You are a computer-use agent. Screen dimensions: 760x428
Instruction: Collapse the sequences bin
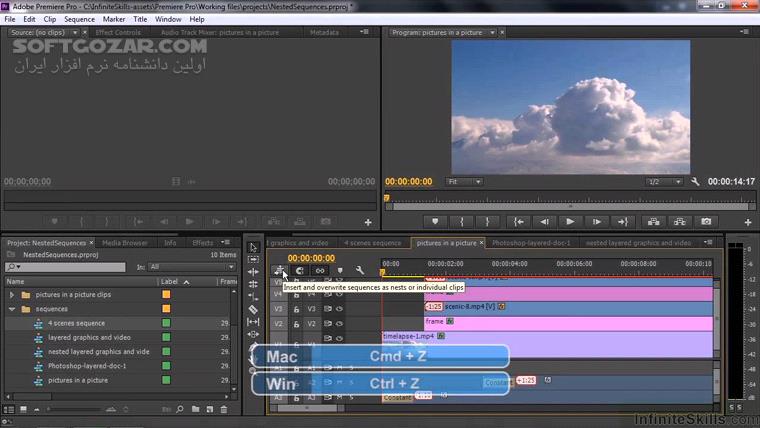pos(12,309)
